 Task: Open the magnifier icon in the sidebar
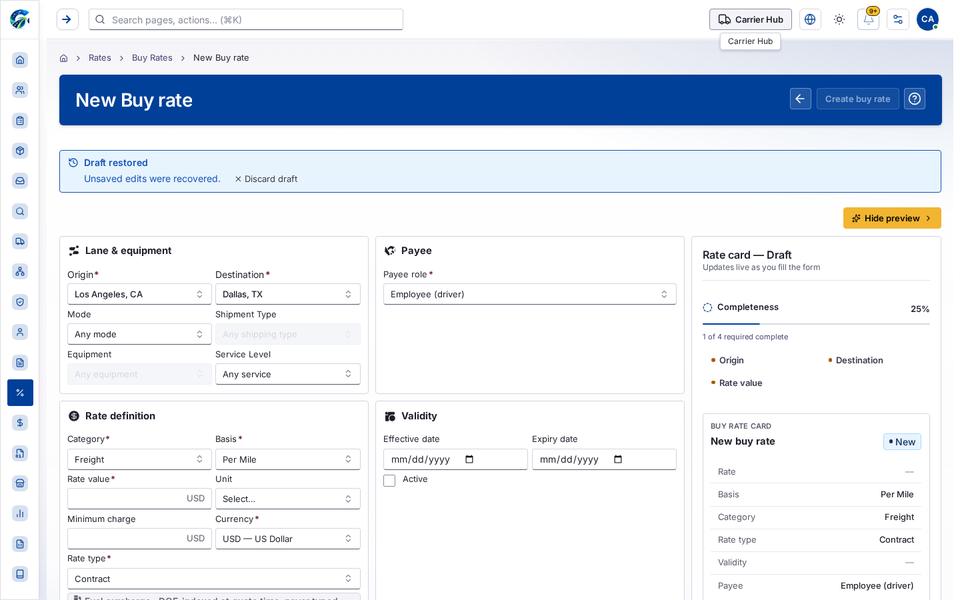[x=20, y=211]
